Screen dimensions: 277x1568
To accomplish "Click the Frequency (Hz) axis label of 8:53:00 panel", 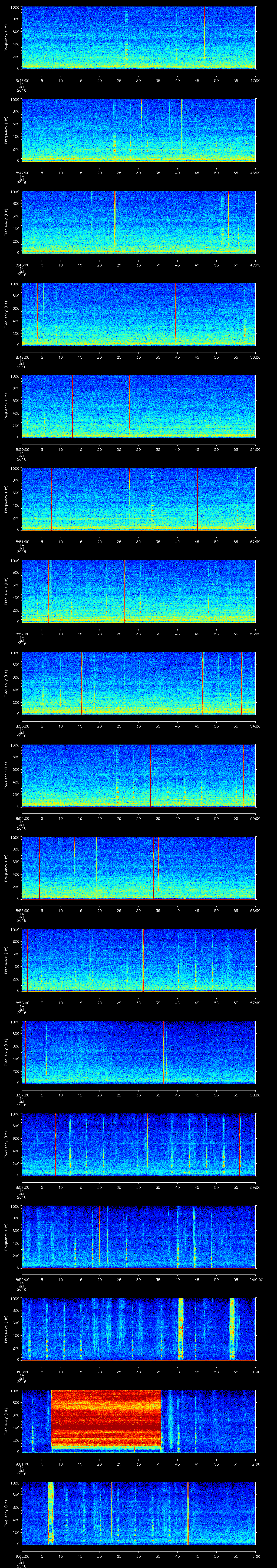I will [x=6, y=683].
